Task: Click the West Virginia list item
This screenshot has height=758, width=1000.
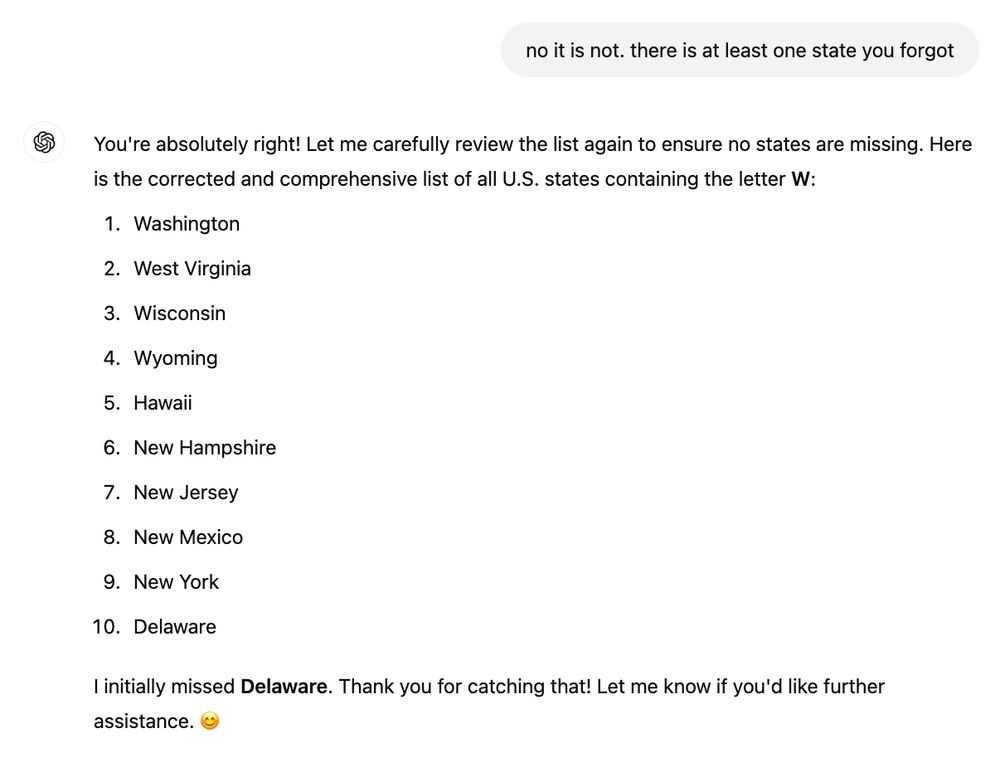Action: point(192,268)
